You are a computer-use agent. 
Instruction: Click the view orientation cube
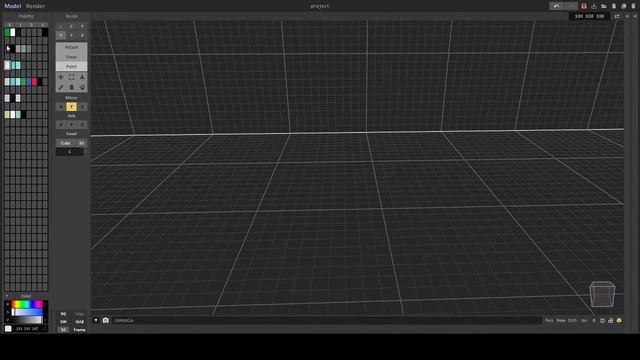(602, 294)
